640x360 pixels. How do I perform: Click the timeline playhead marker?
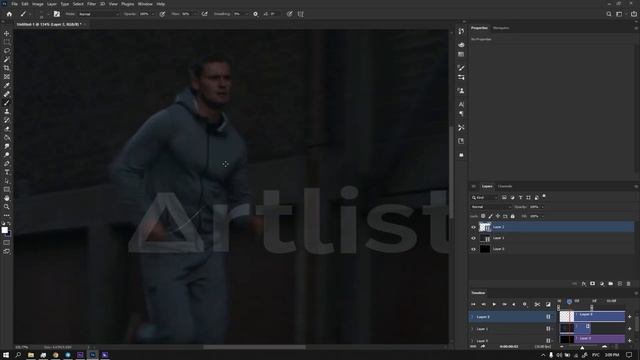569,302
